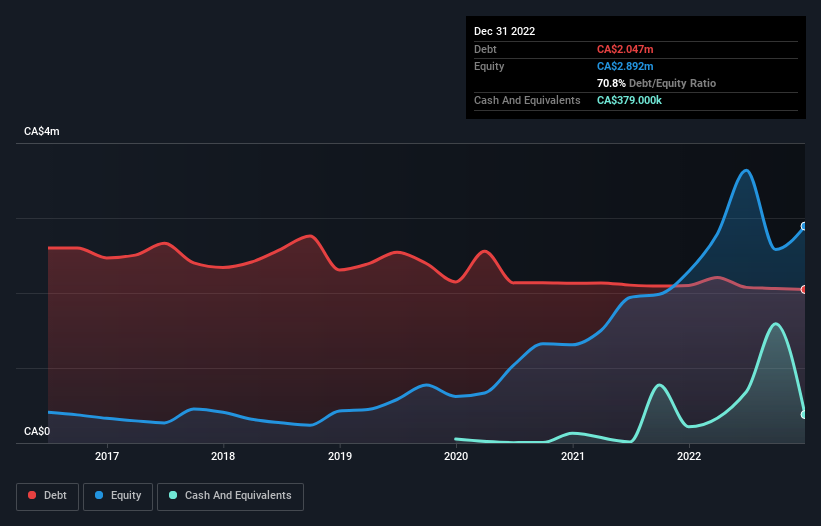Click the CA$4m y-axis label
Image resolution: width=821 pixels, height=526 pixels.
[42, 131]
